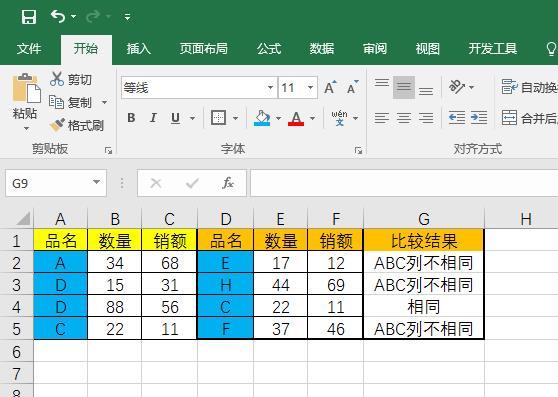Image resolution: width=558 pixels, height=397 pixels.
Task: Click the borders icon
Action: tap(218, 117)
